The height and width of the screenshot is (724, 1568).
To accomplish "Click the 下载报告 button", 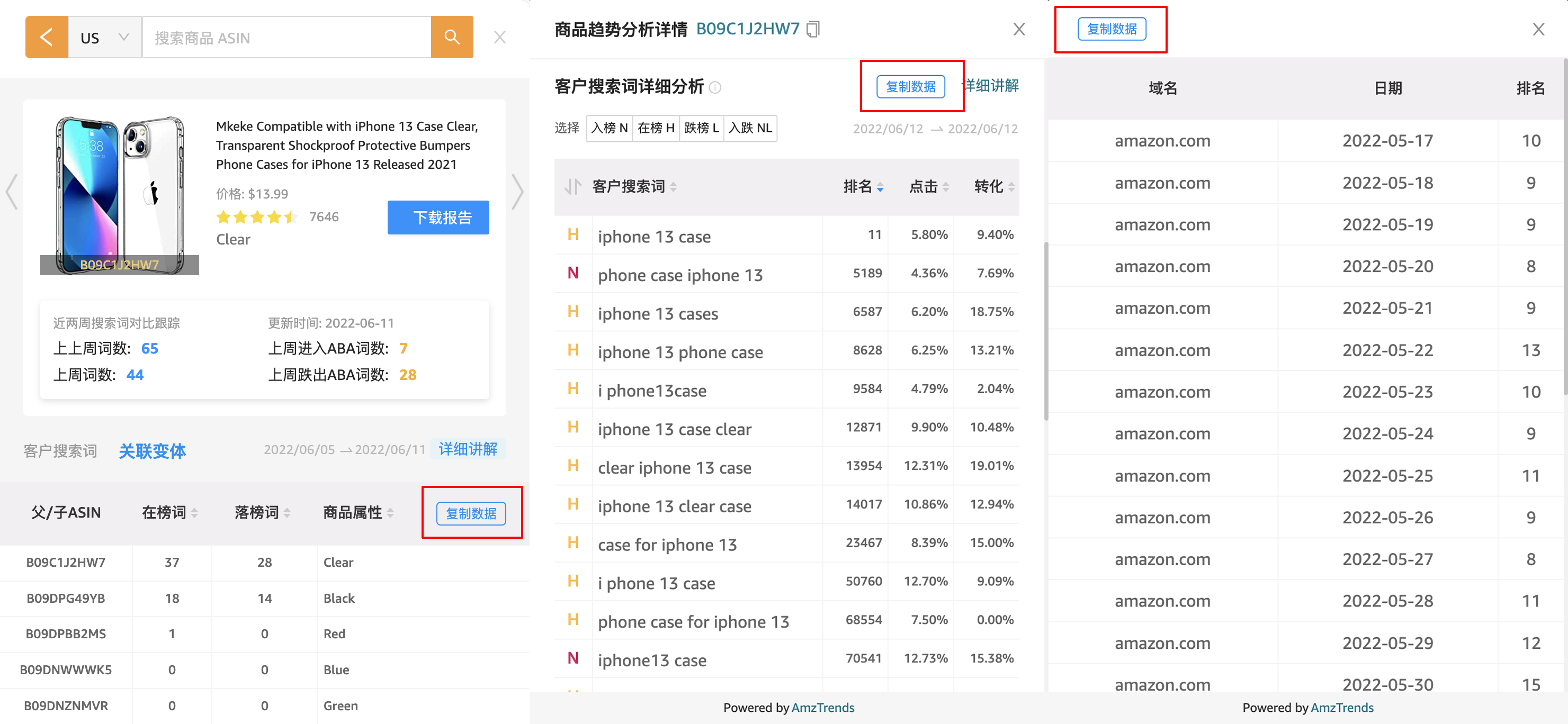I will pos(437,217).
